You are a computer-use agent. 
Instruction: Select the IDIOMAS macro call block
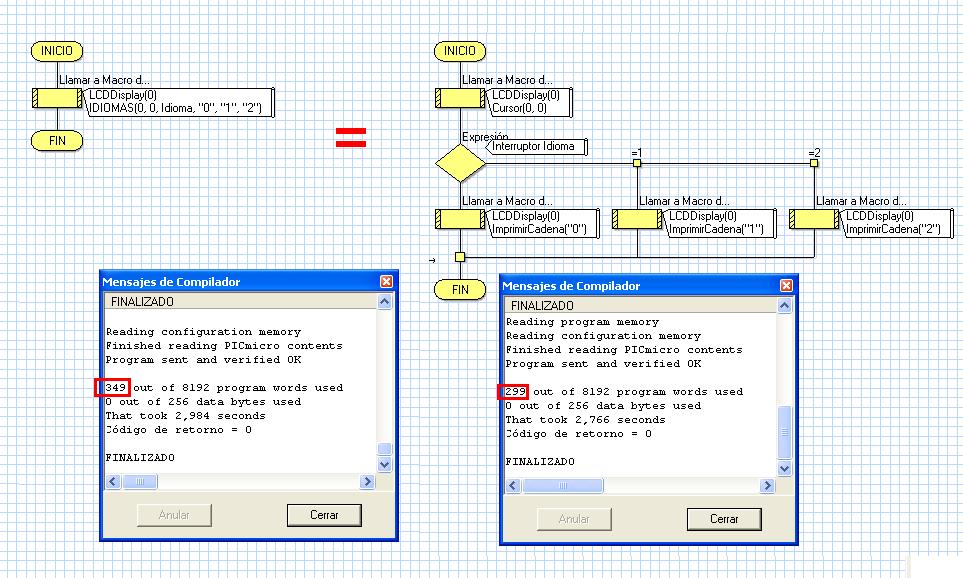(x=57, y=98)
